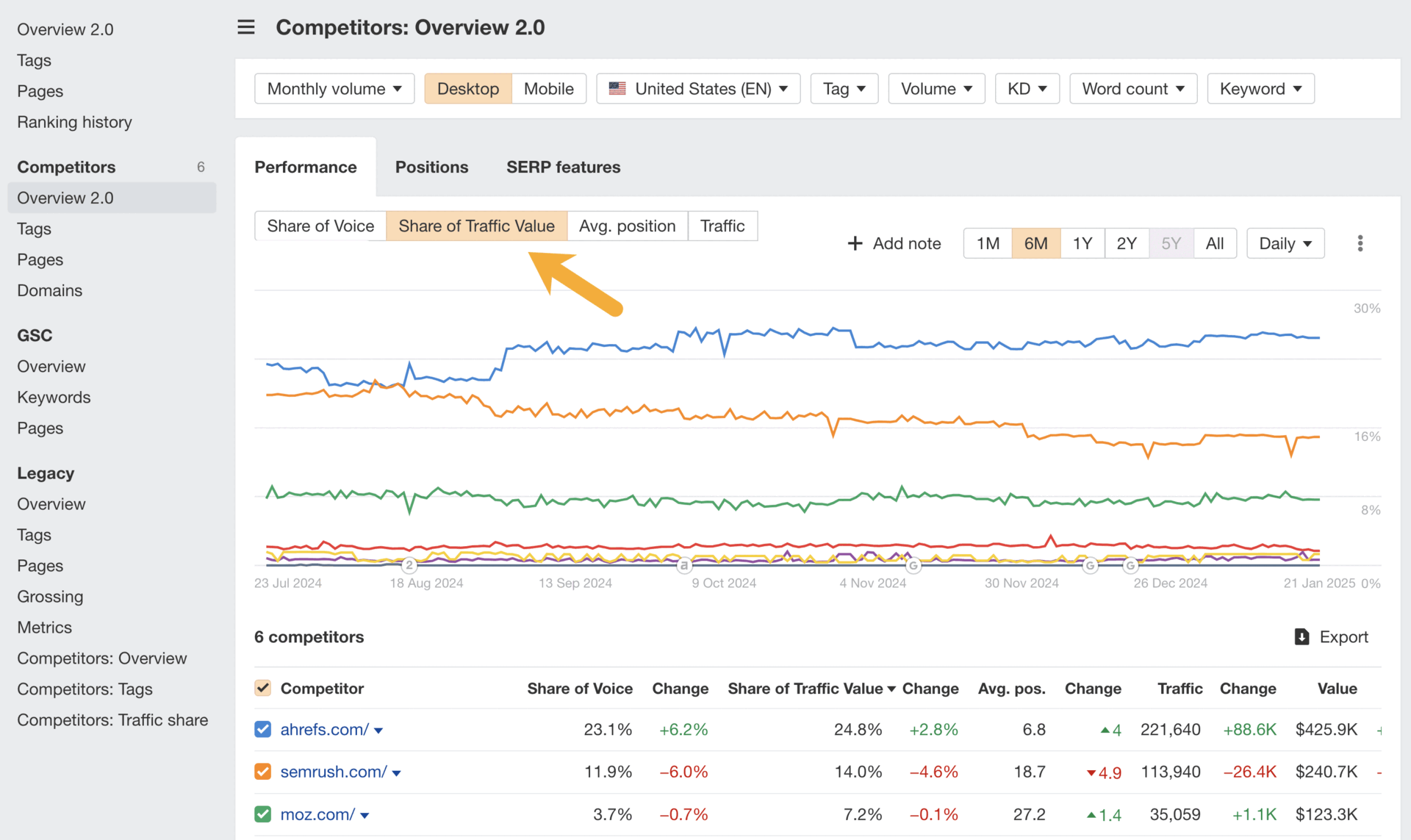Screen dimensions: 1411x840
Task: Open the Daily granularity dropdown
Action: 1285,243
